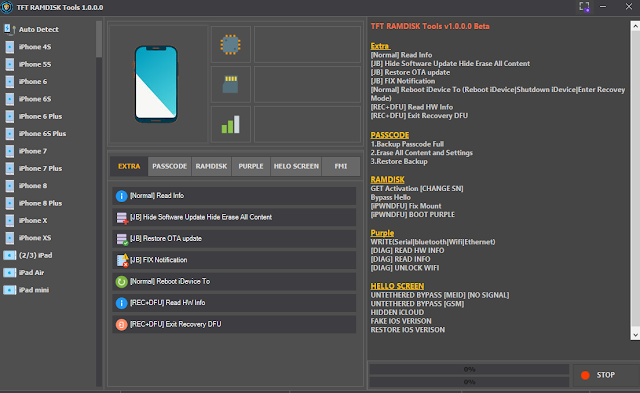Click 'TFT RAMDISK Tools v1.0.0.0 Beta' title
Screen dimensions: 640x393
tap(430, 27)
